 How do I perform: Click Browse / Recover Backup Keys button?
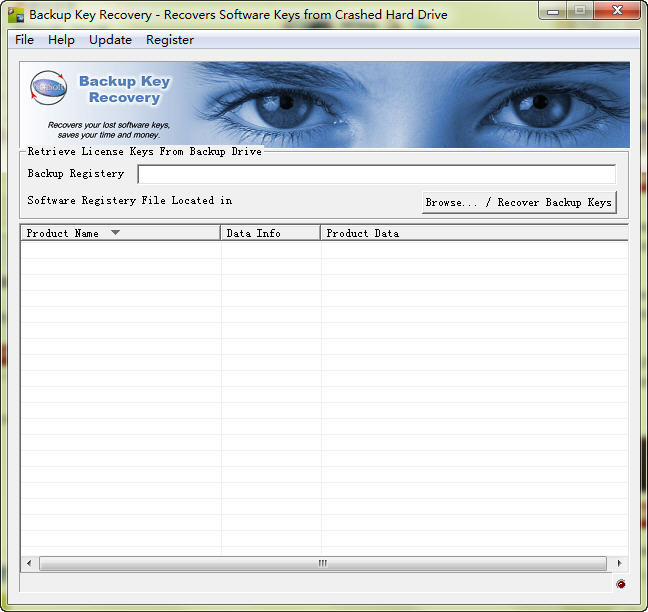point(519,202)
